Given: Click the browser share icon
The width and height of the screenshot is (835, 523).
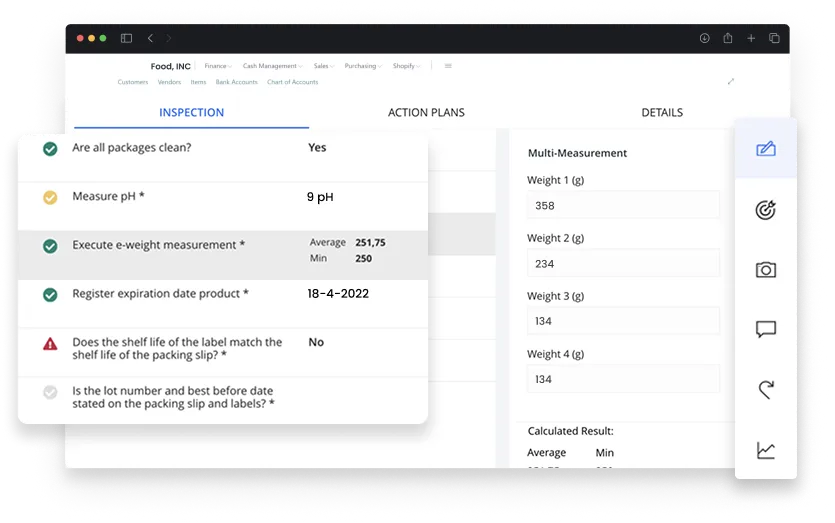Looking at the screenshot, I should point(728,38).
